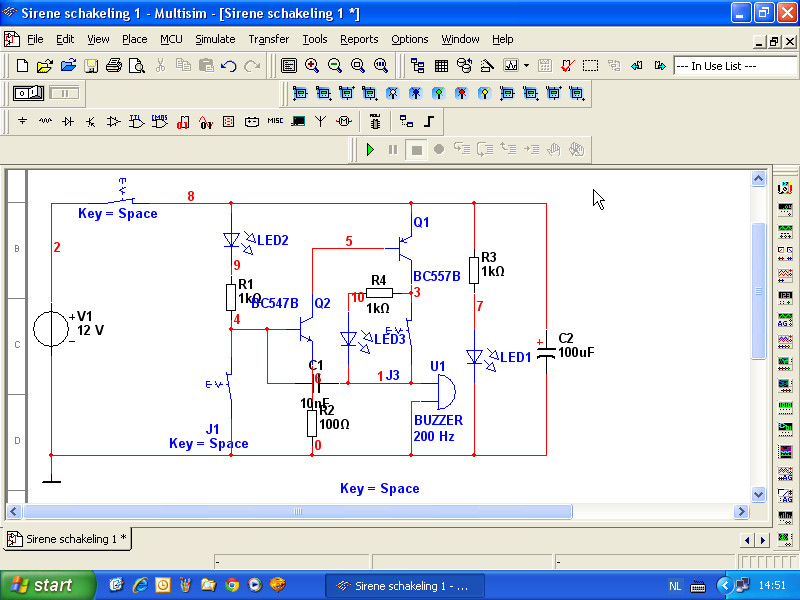This screenshot has height=600, width=800.
Task: Select the multimeter instrument at top of sidebar
Action: click(785, 188)
